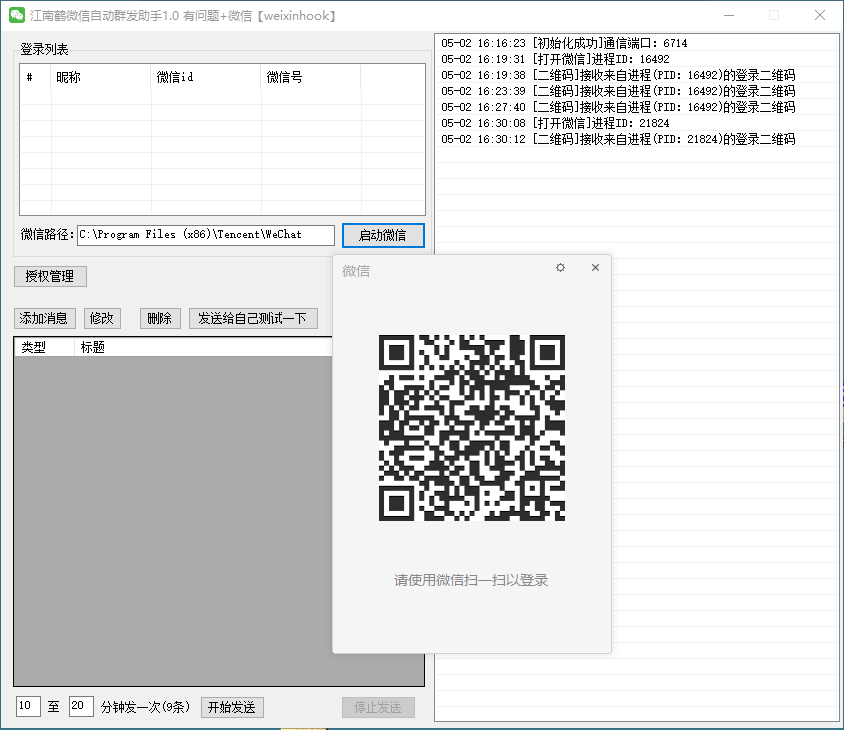This screenshot has height=730, width=844.
Task: Select the 昵称 column header
Action: coord(101,77)
